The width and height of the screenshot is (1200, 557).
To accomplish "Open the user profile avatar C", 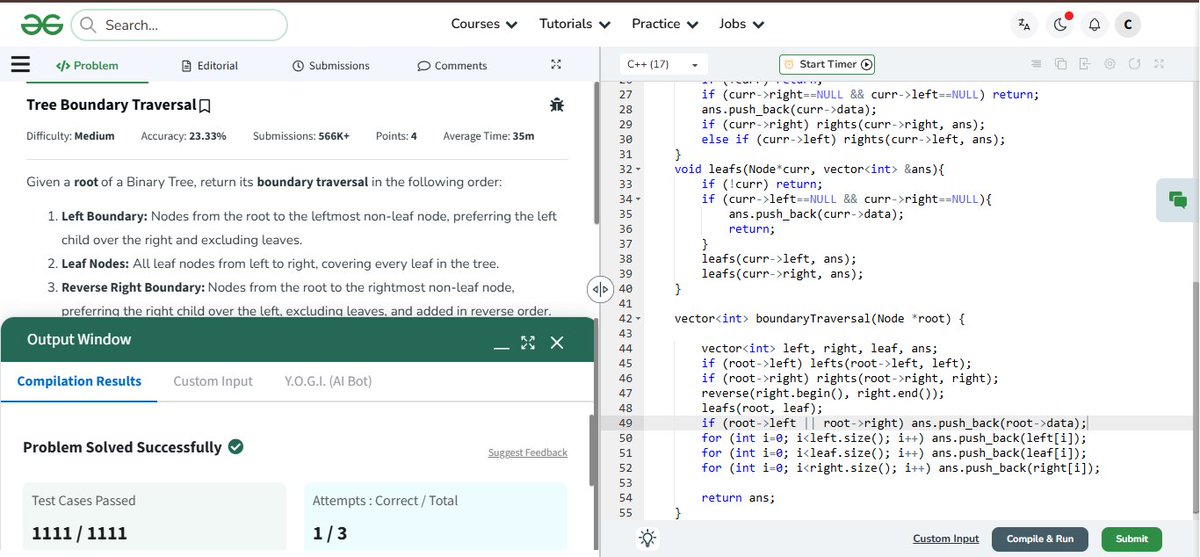I will 1128,25.
